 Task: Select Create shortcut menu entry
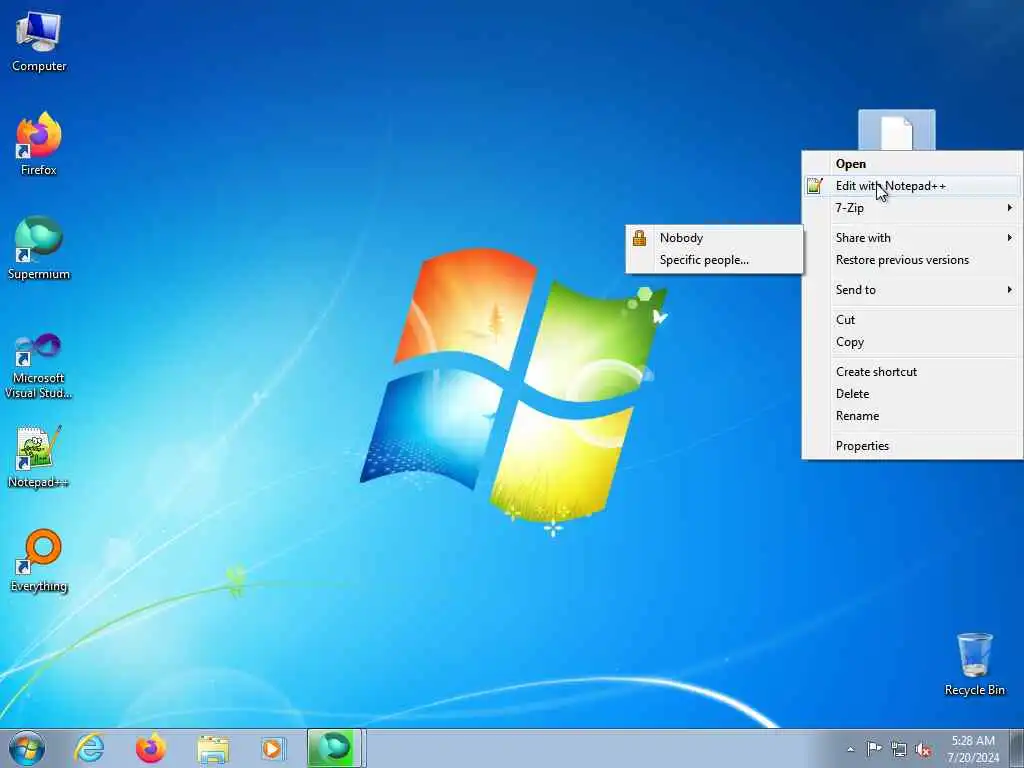(912, 372)
